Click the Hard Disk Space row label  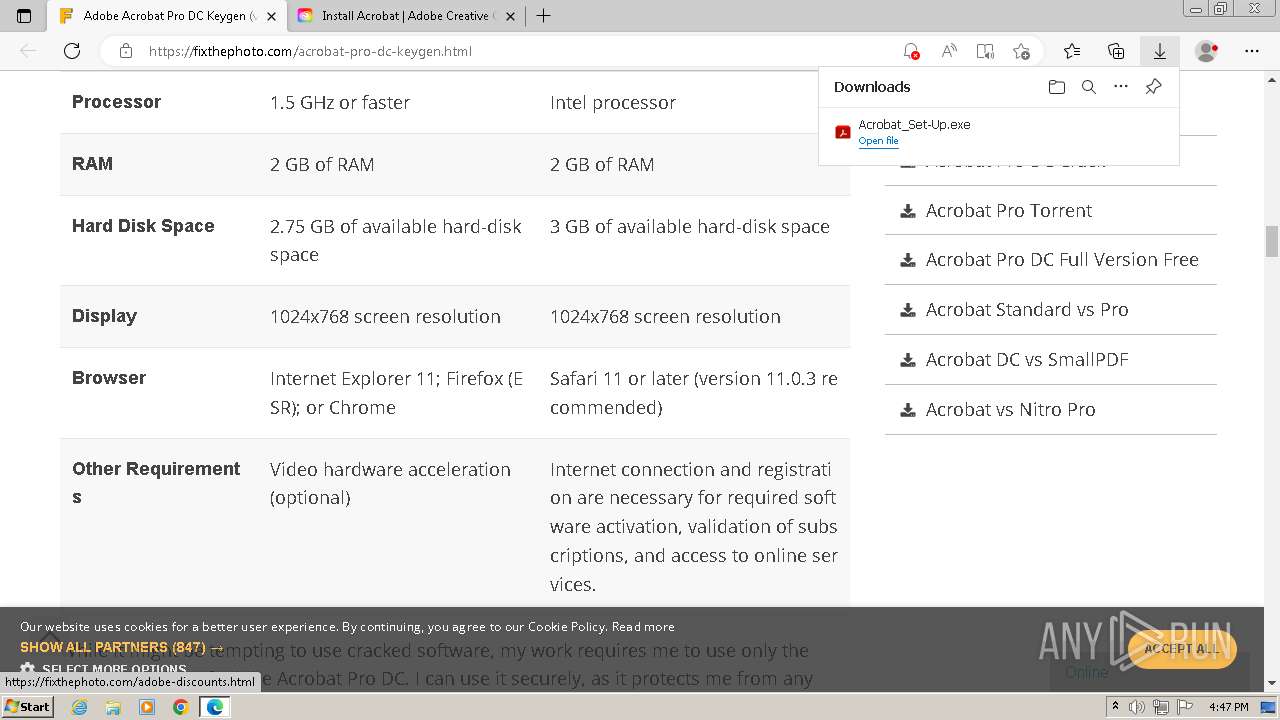143,226
